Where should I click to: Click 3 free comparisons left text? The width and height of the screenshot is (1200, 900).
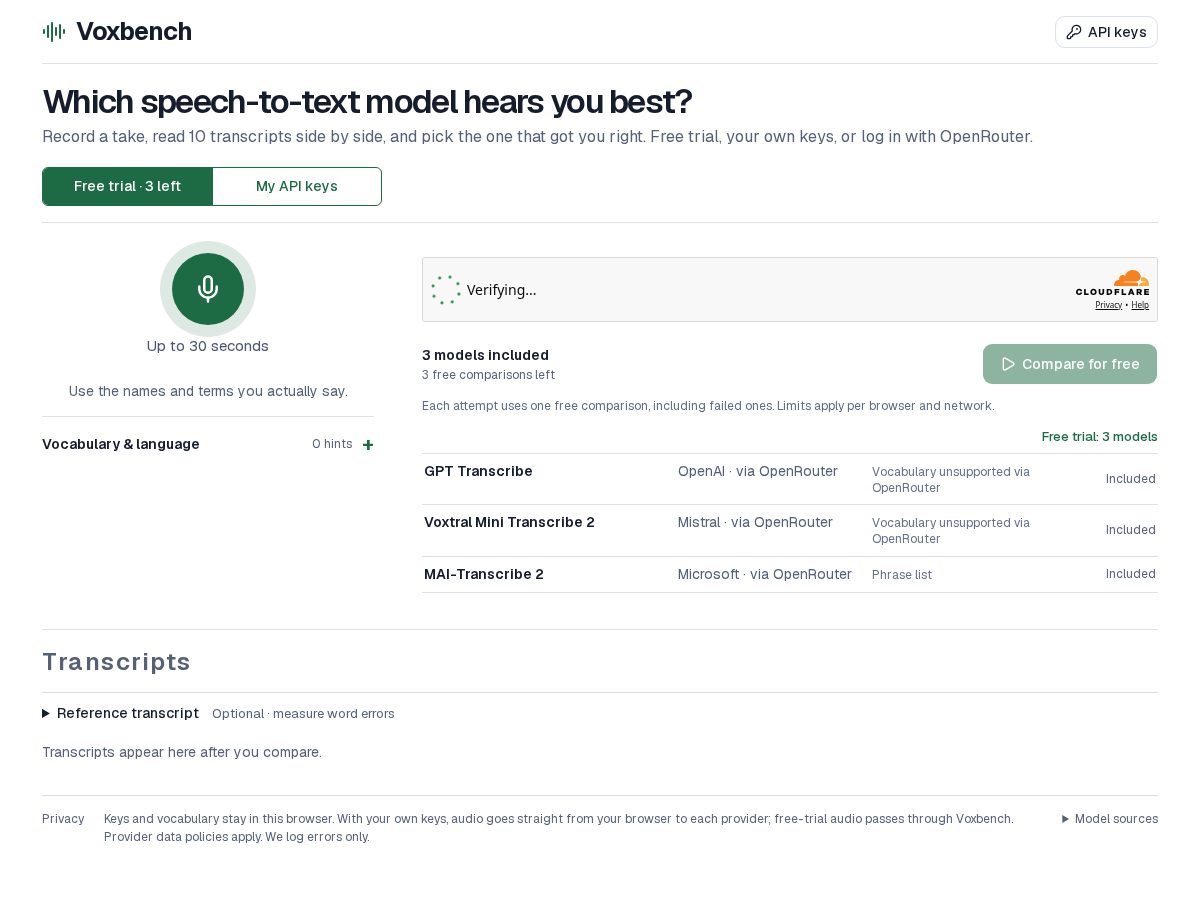coord(488,375)
